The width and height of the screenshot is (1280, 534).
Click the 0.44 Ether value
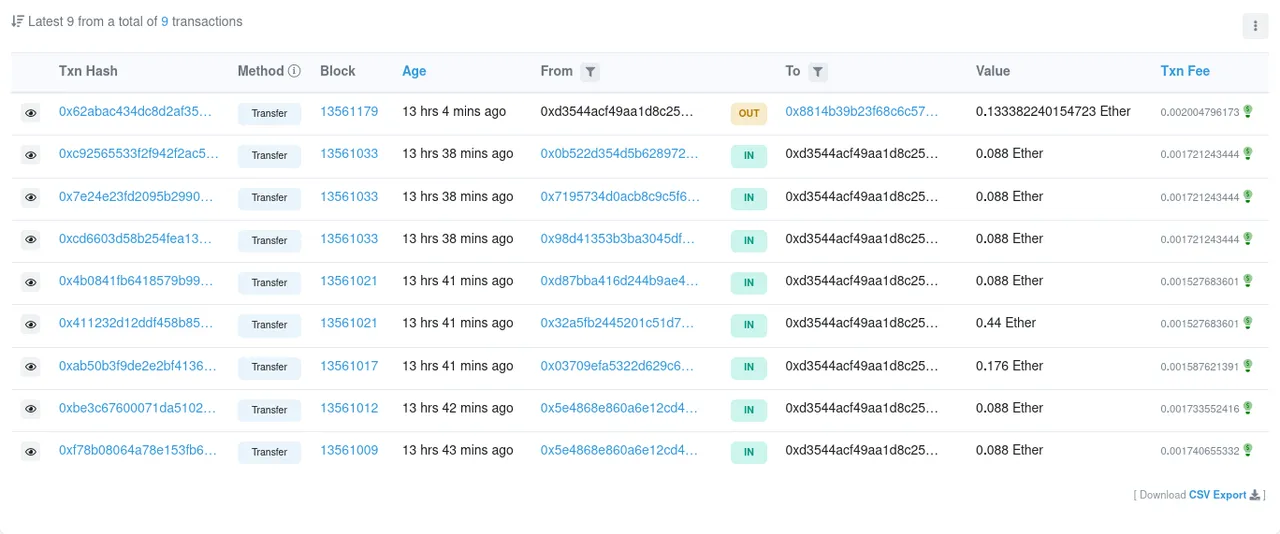(1006, 322)
